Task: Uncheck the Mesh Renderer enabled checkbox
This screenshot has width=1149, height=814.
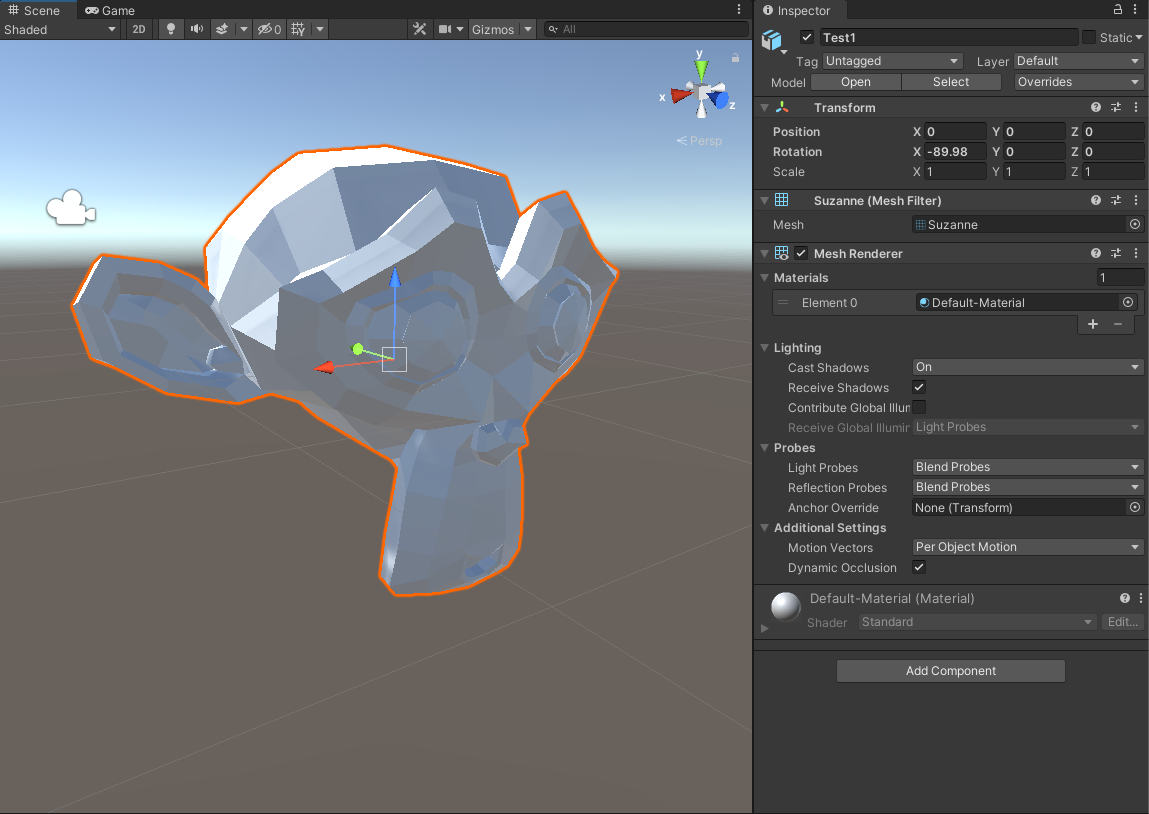Action: point(801,253)
